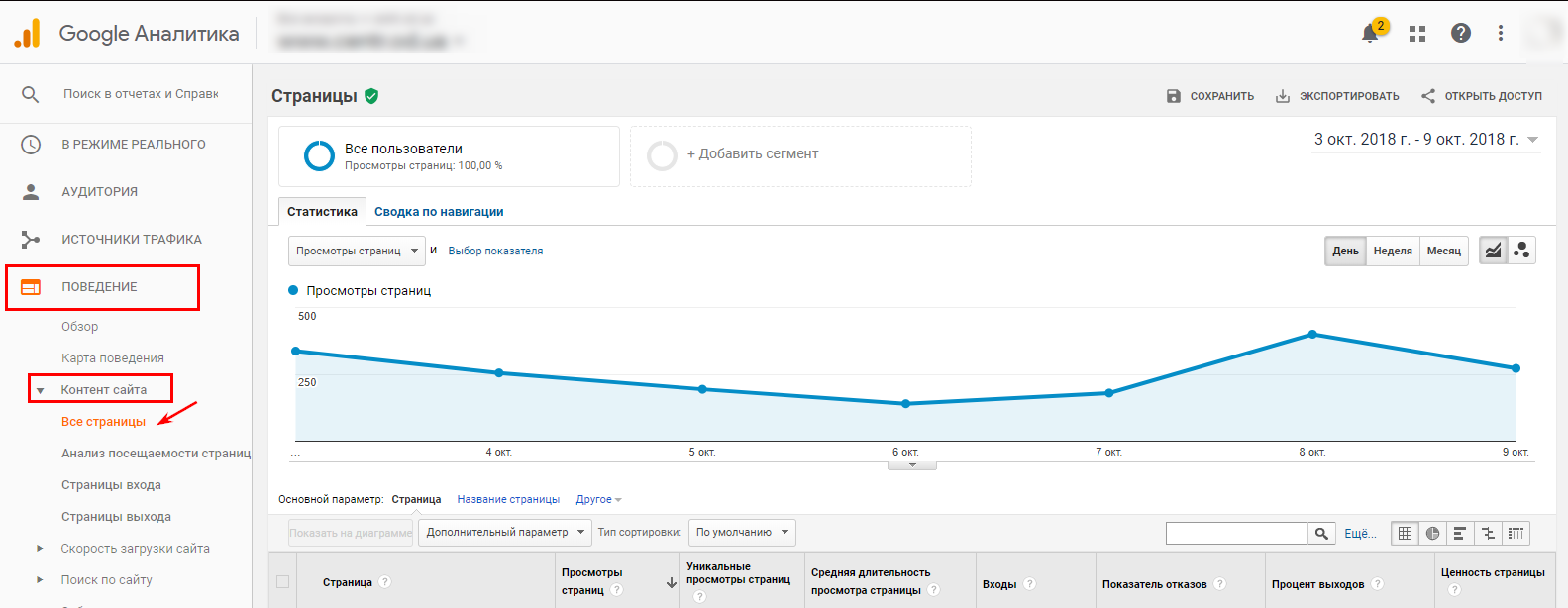Image resolution: width=1568 pixels, height=608 pixels.
Task: Switch to line chart view
Action: [x=1493, y=251]
